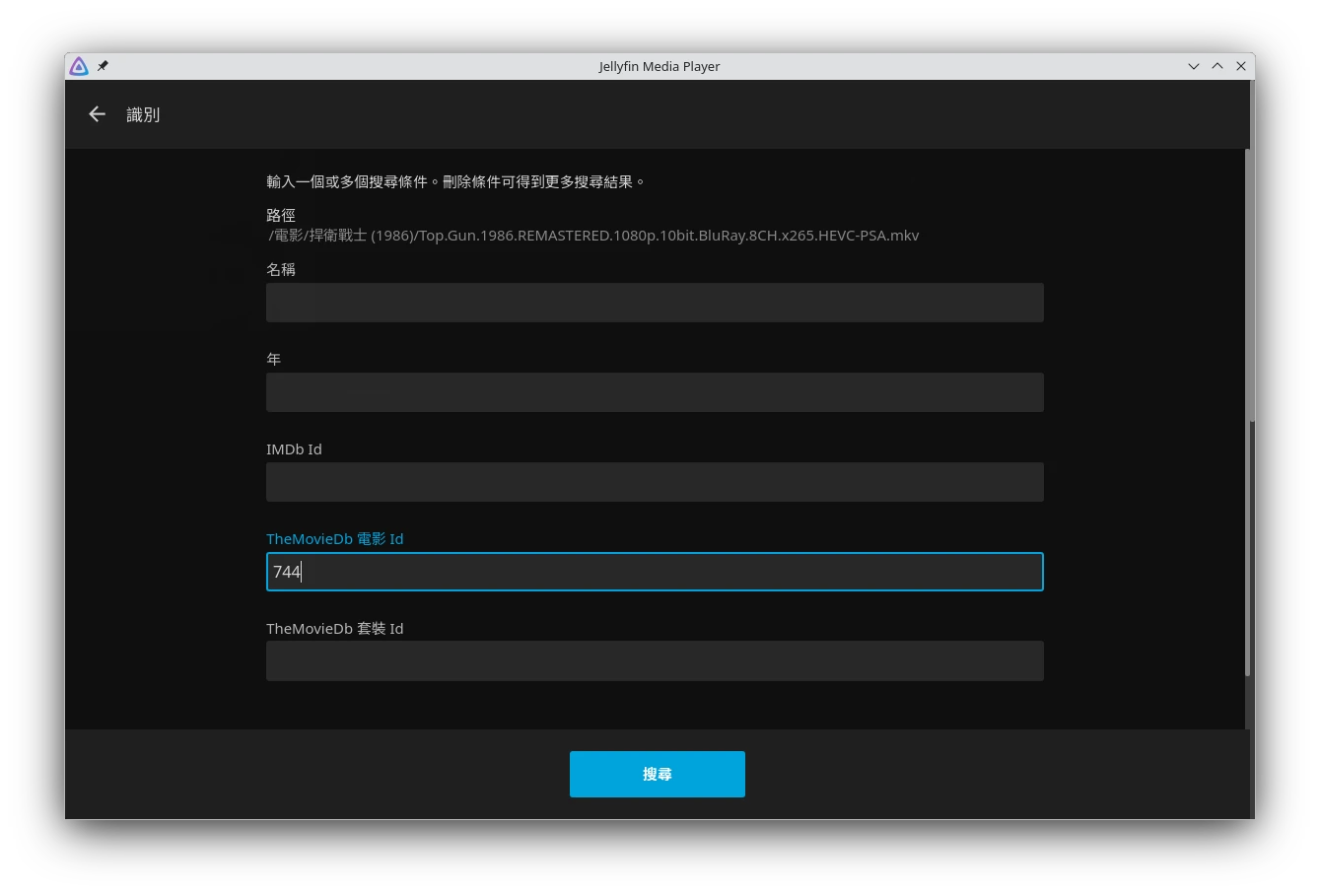Click the IMDb Id label

[294, 449]
